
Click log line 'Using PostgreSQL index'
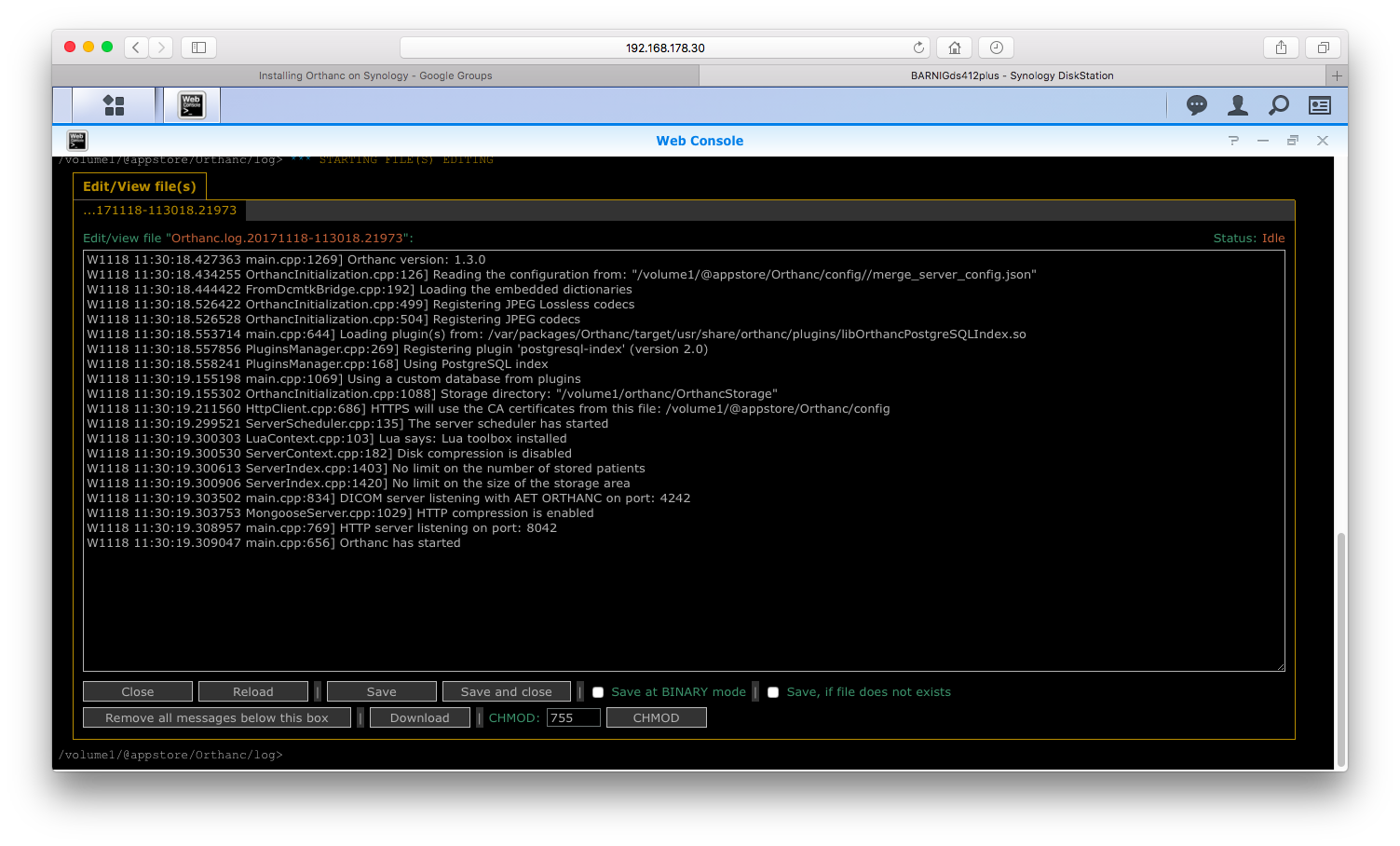click(318, 364)
